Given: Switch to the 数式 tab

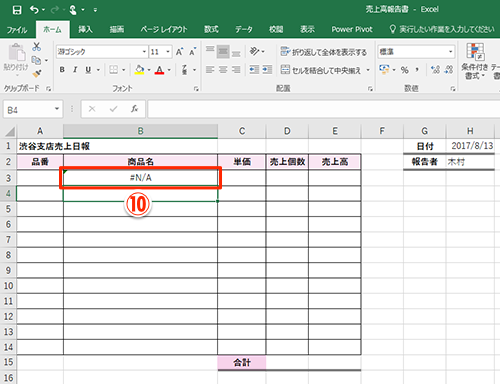Looking at the screenshot, I should tap(211, 29).
